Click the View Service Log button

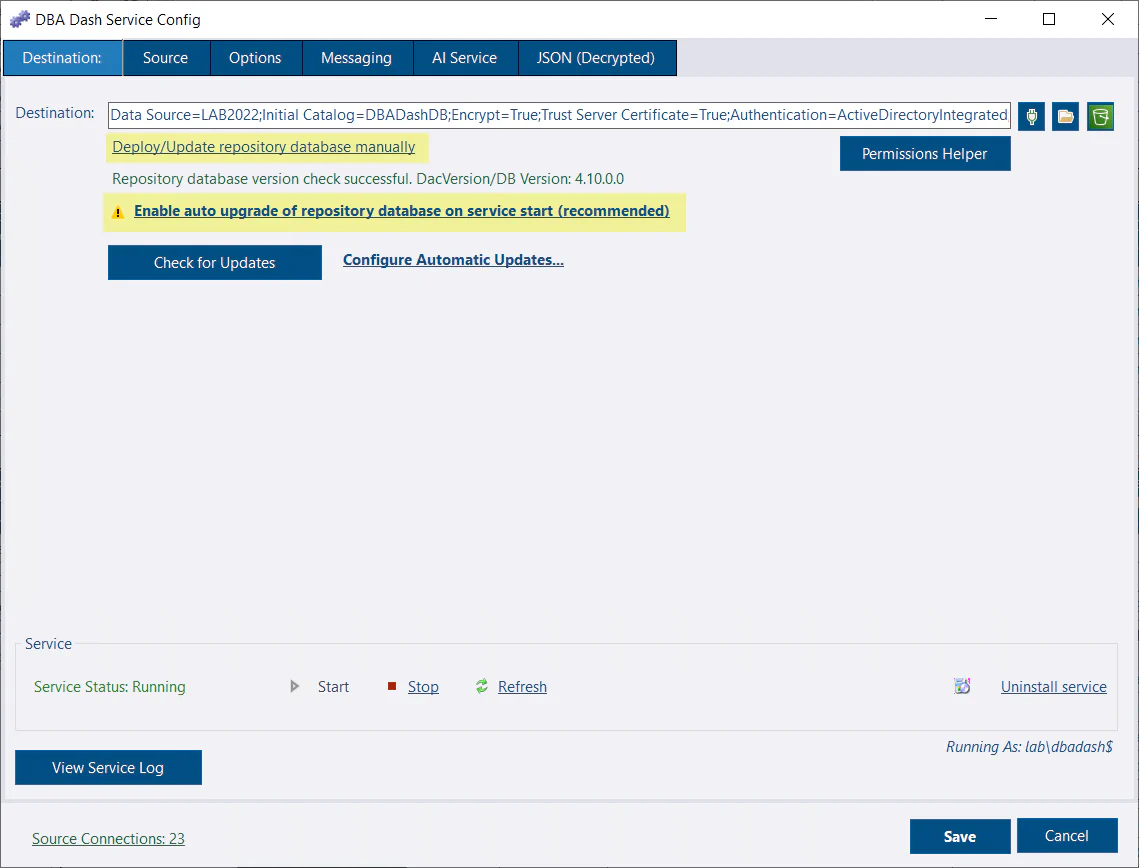coord(108,767)
